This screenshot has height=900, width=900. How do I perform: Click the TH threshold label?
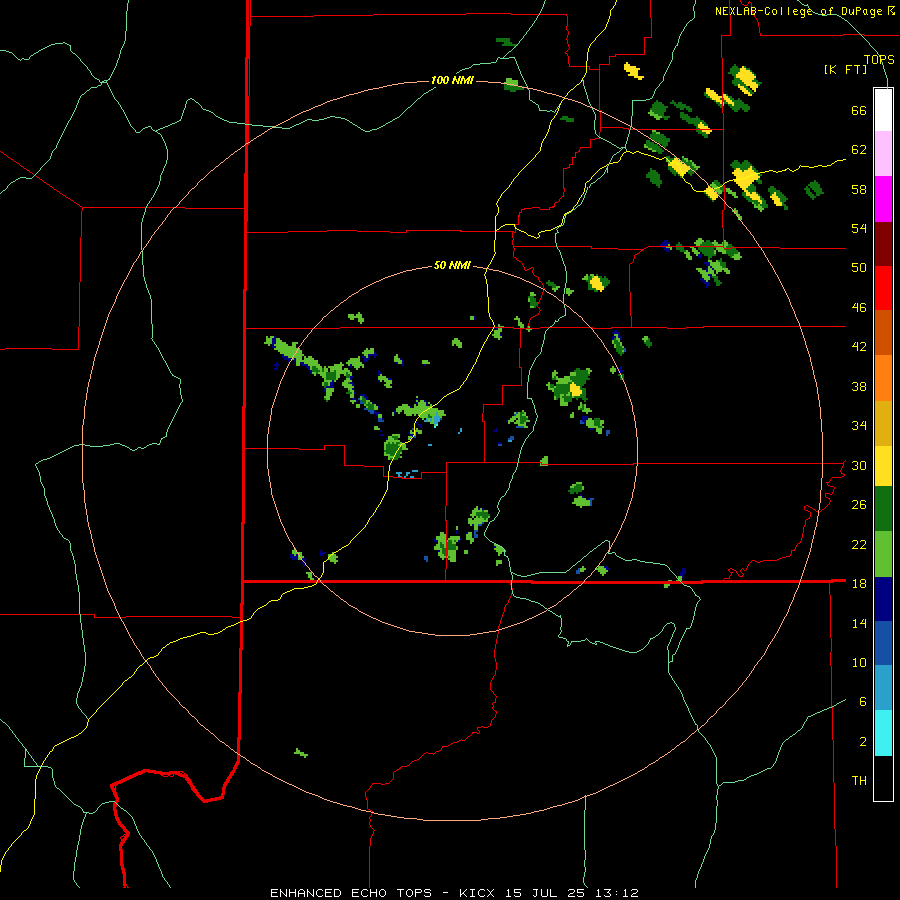coord(859,781)
